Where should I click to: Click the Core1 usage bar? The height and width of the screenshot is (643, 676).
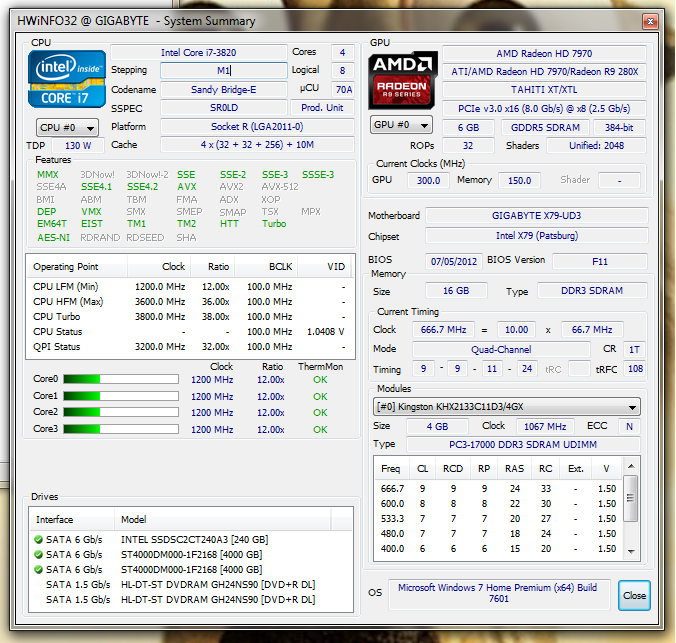(121, 396)
